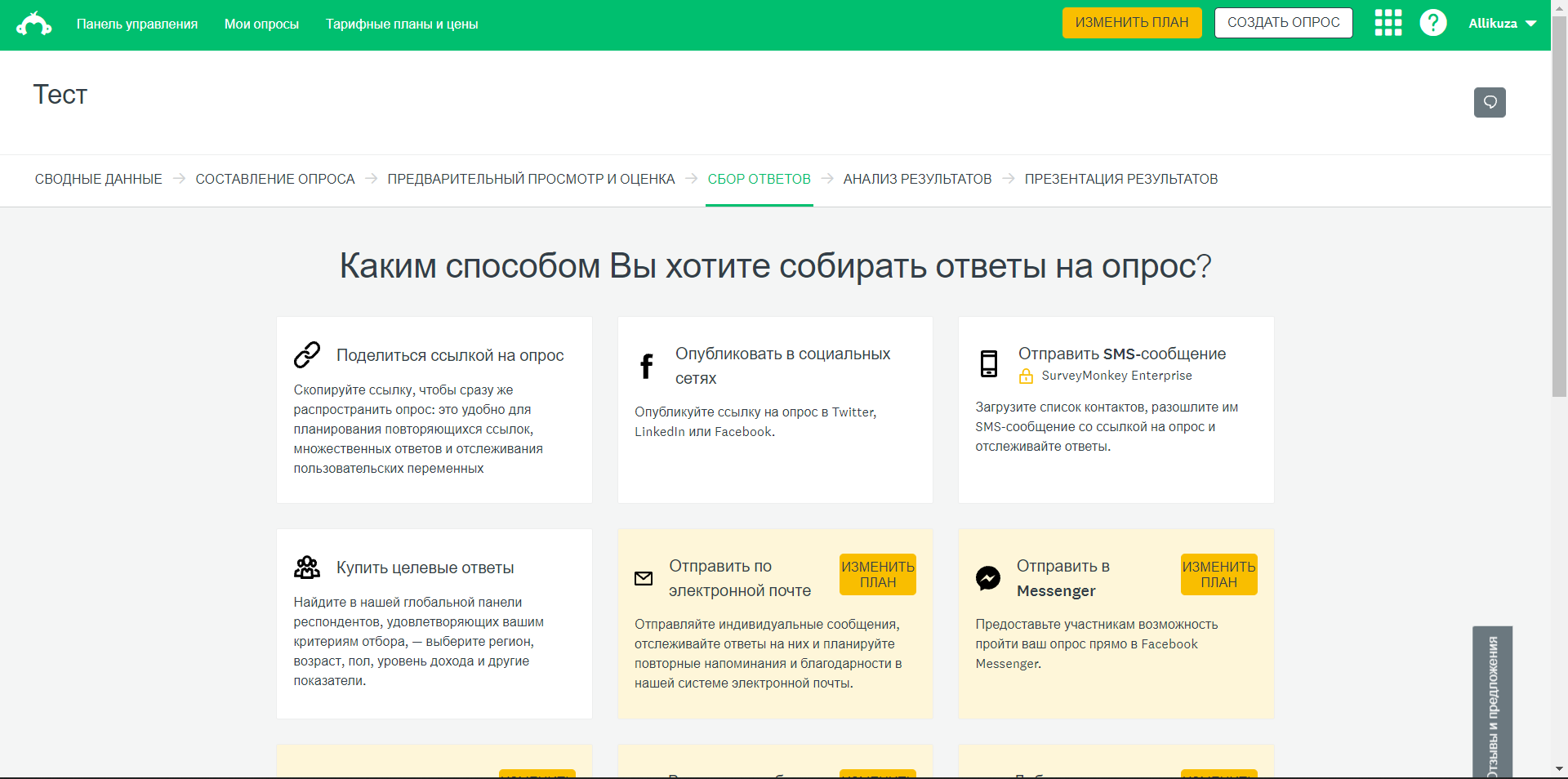Click the chain link icon of share link card
Screen dimensions: 1568x779
point(307,355)
